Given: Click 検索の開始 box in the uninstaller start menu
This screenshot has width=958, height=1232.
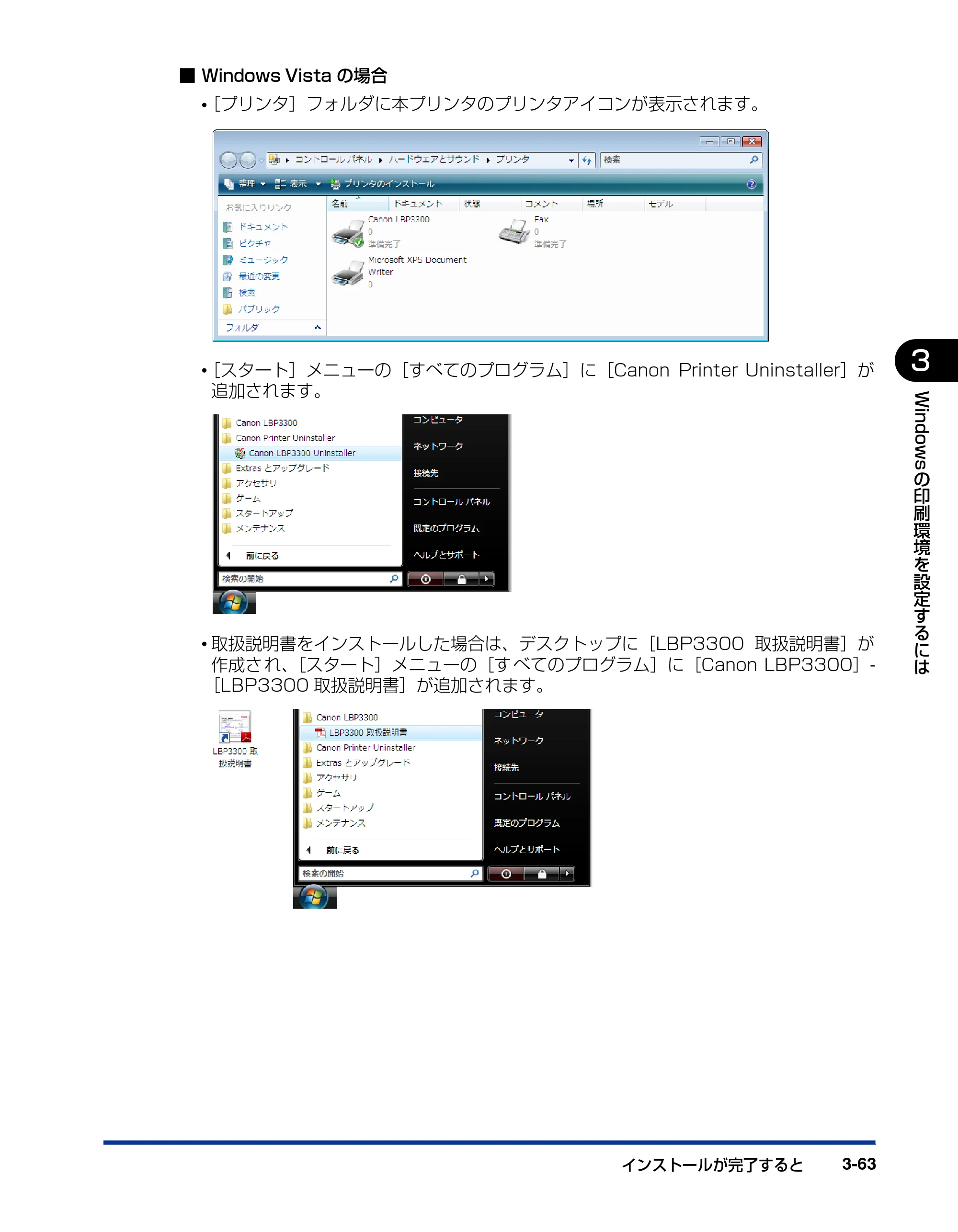Looking at the screenshot, I should (309, 579).
